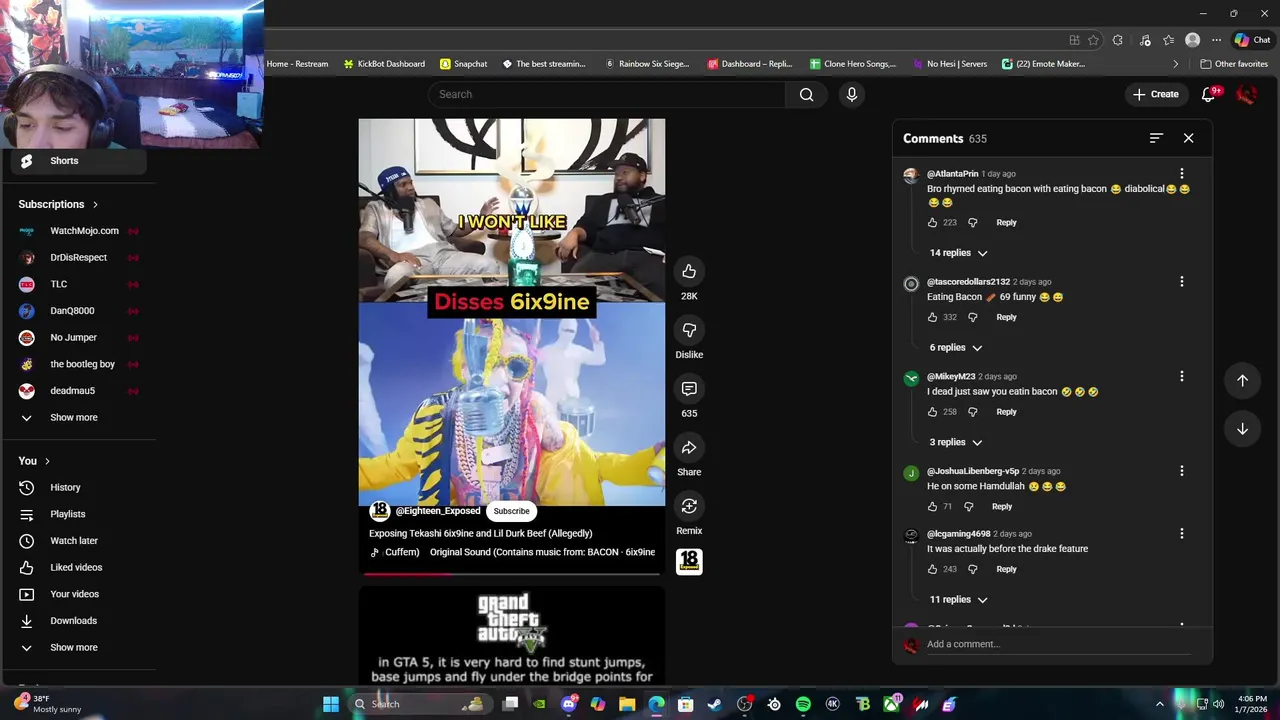The image size is (1280, 720).
Task: Focus the YouTube search field
Action: pos(608,94)
